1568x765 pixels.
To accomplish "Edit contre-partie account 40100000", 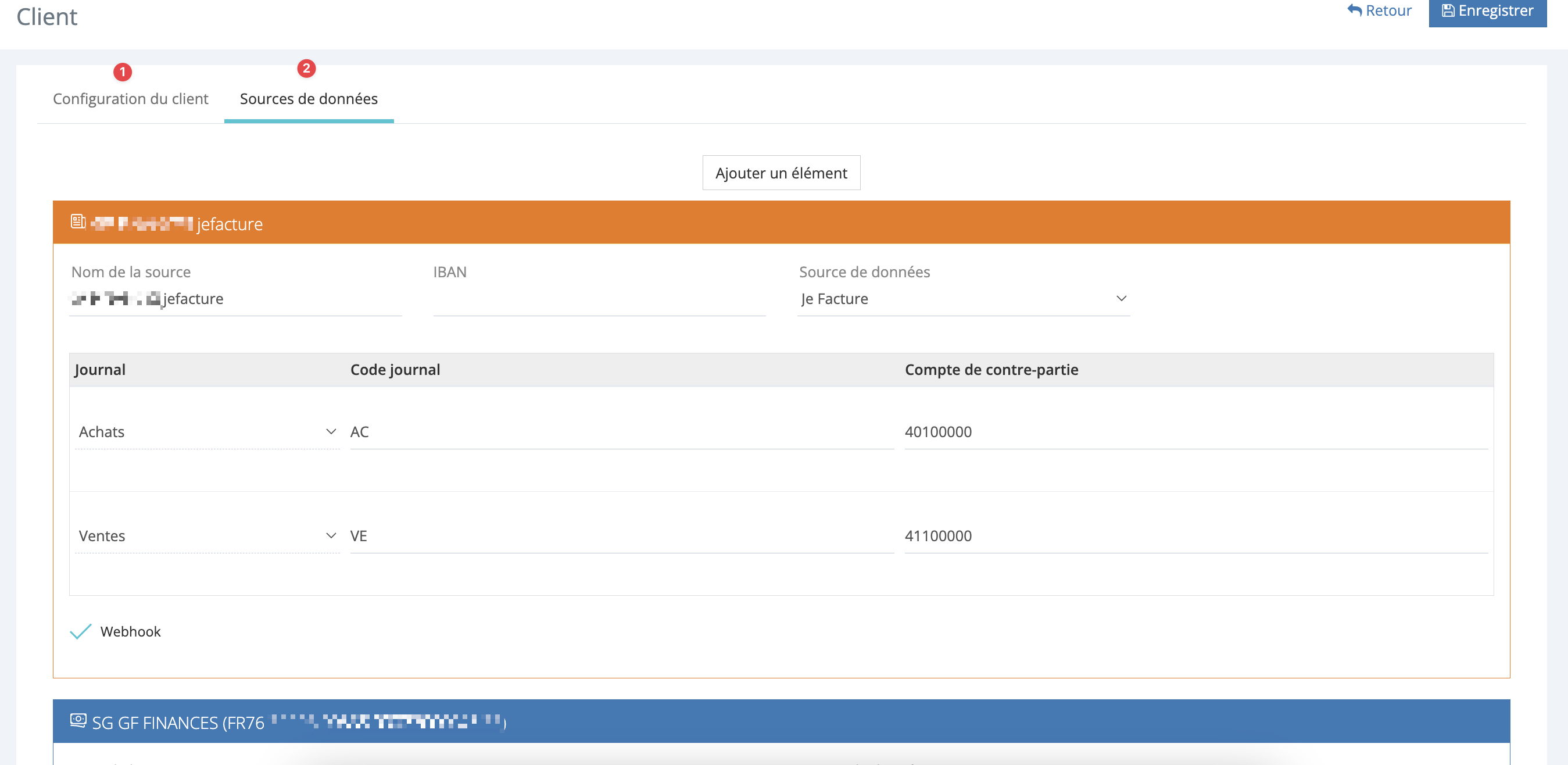I will (x=1195, y=432).
